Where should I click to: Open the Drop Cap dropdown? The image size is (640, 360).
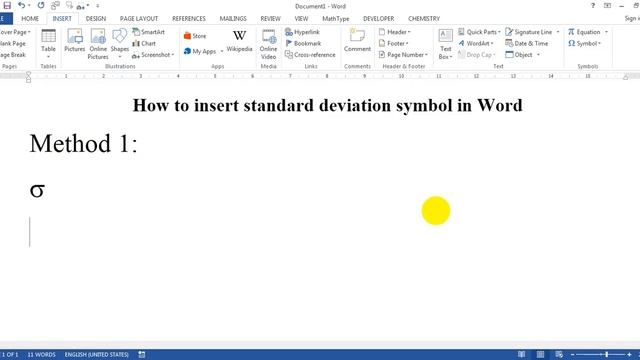[x=476, y=55]
